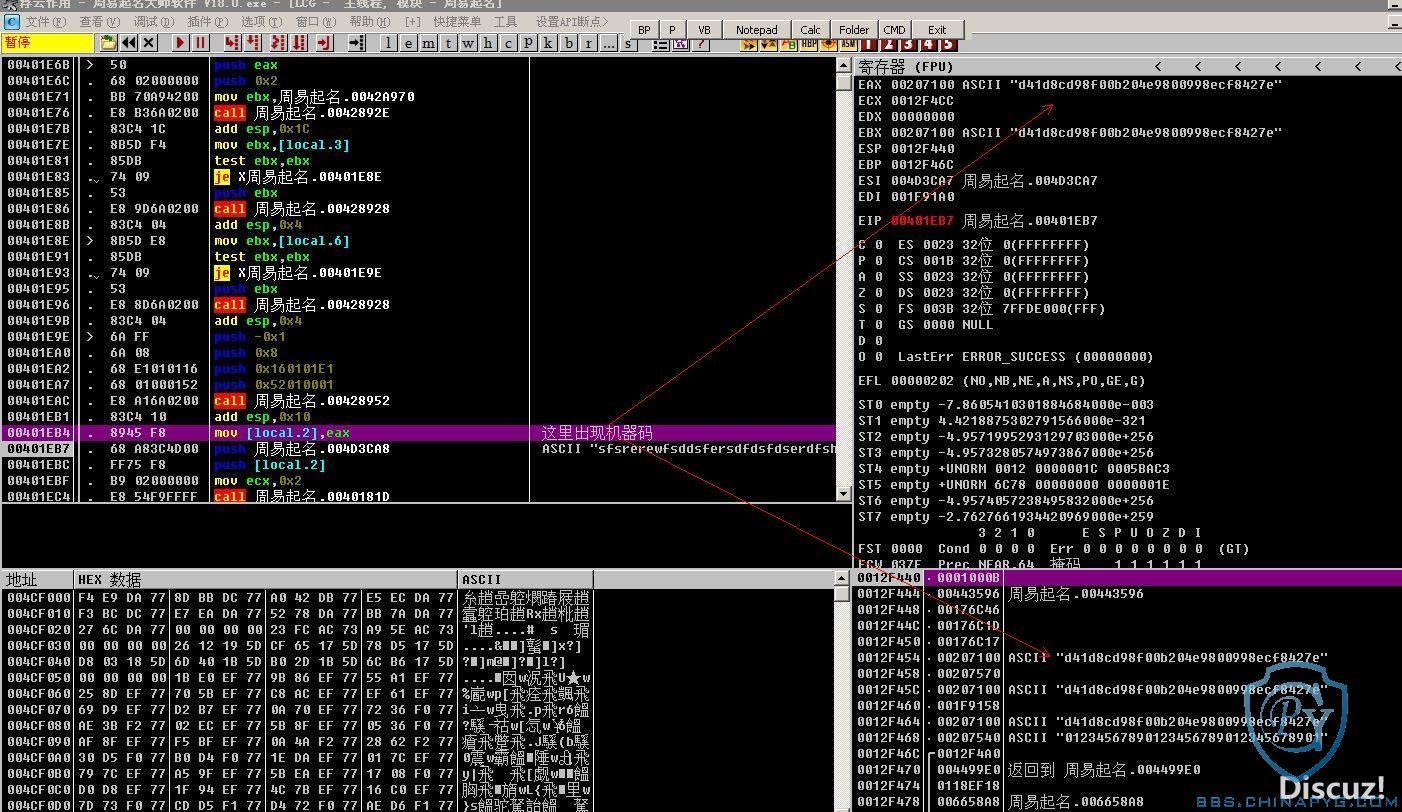Expand the 设置API断点> menu
The width and height of the screenshot is (1402, 812).
573,21
